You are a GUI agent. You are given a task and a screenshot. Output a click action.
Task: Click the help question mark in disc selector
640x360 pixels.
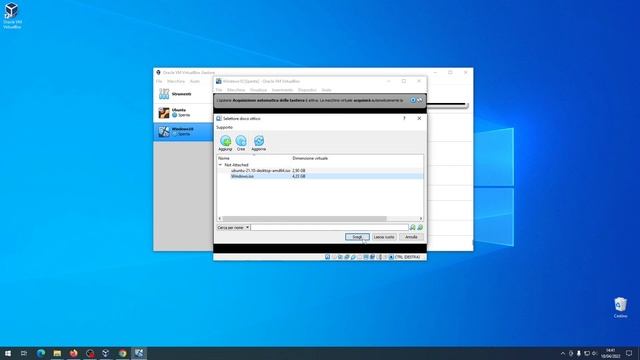point(404,118)
